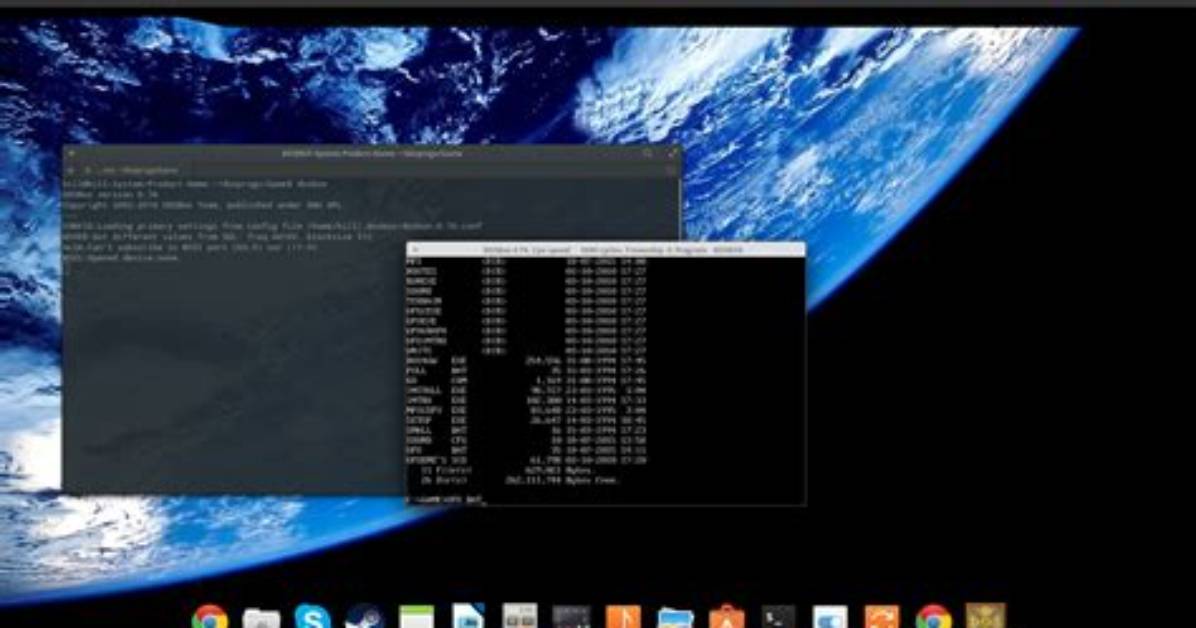
Task: Open the Chrome icon beside the Files icon
Action: coord(210,616)
